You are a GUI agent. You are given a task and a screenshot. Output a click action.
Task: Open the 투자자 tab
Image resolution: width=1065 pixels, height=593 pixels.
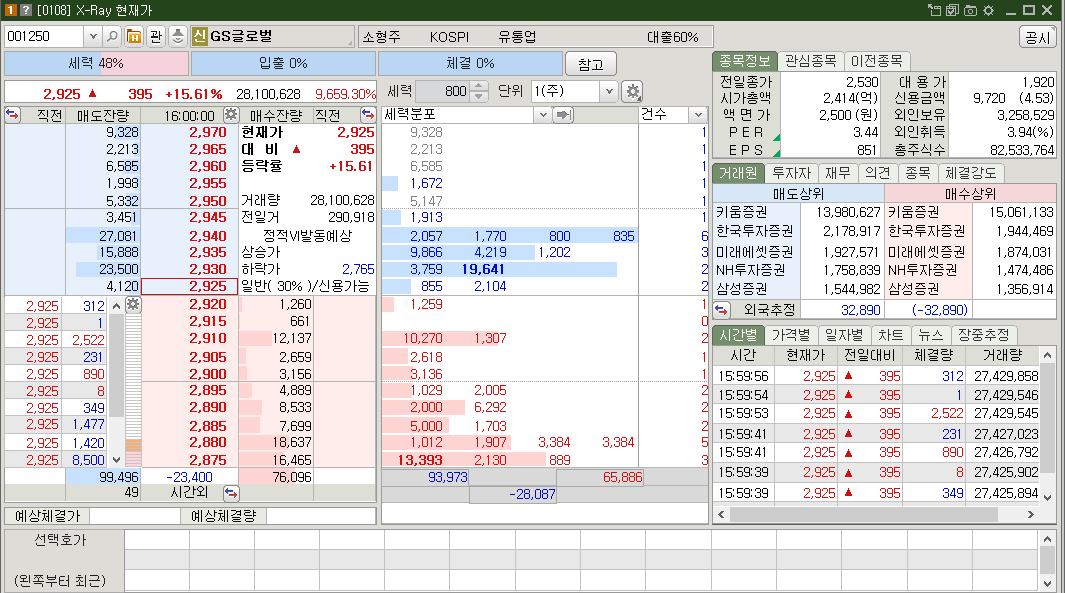click(x=791, y=173)
